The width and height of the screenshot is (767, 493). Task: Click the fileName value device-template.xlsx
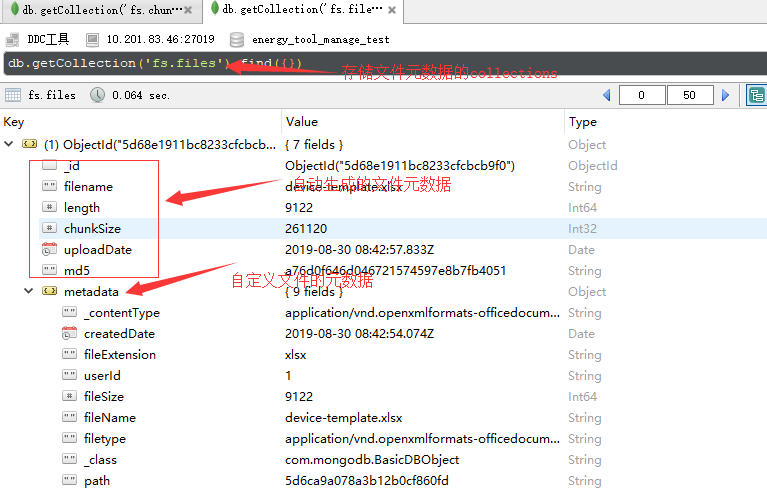point(343,418)
